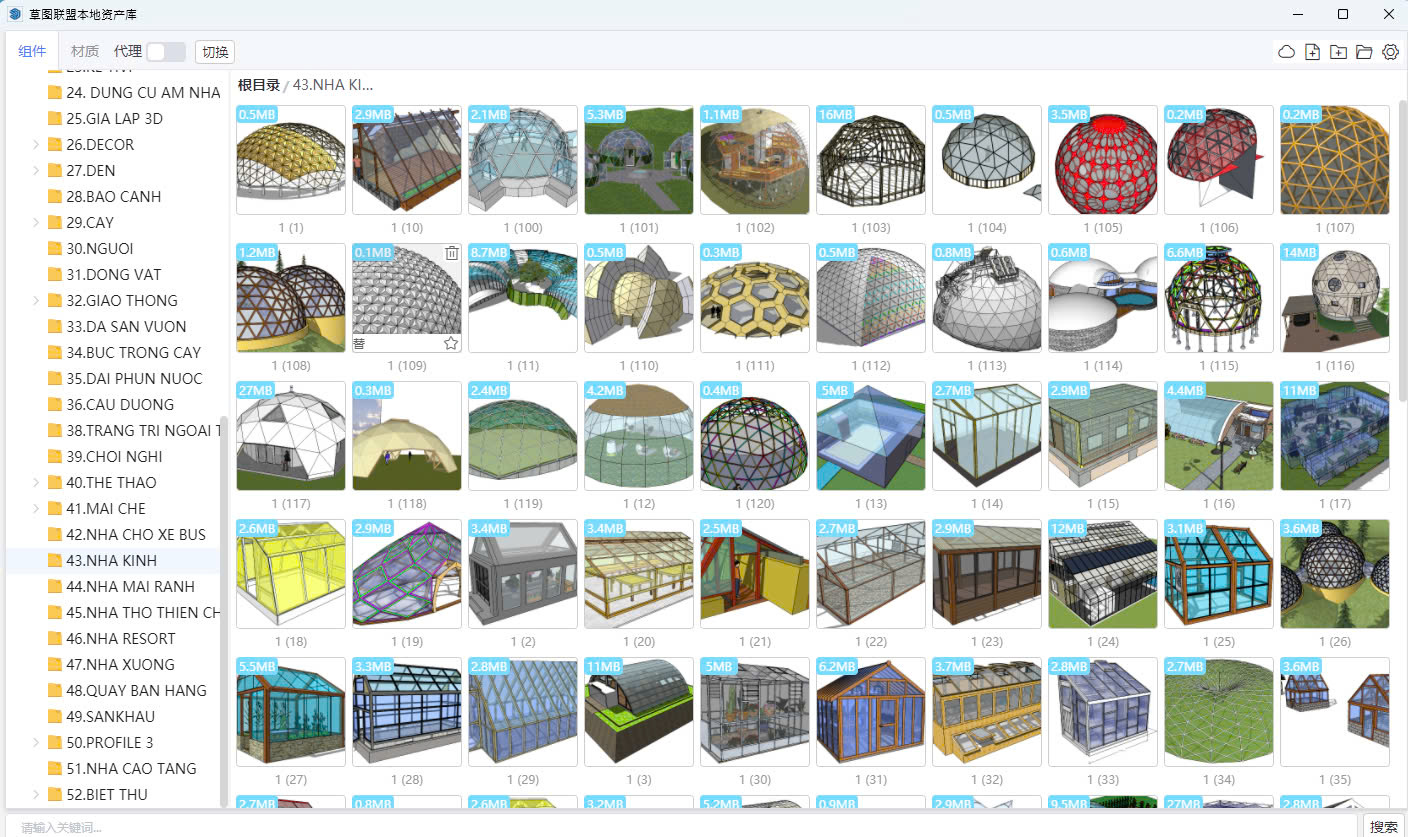Open settings via the gear icon
1408x837 pixels.
point(1390,52)
